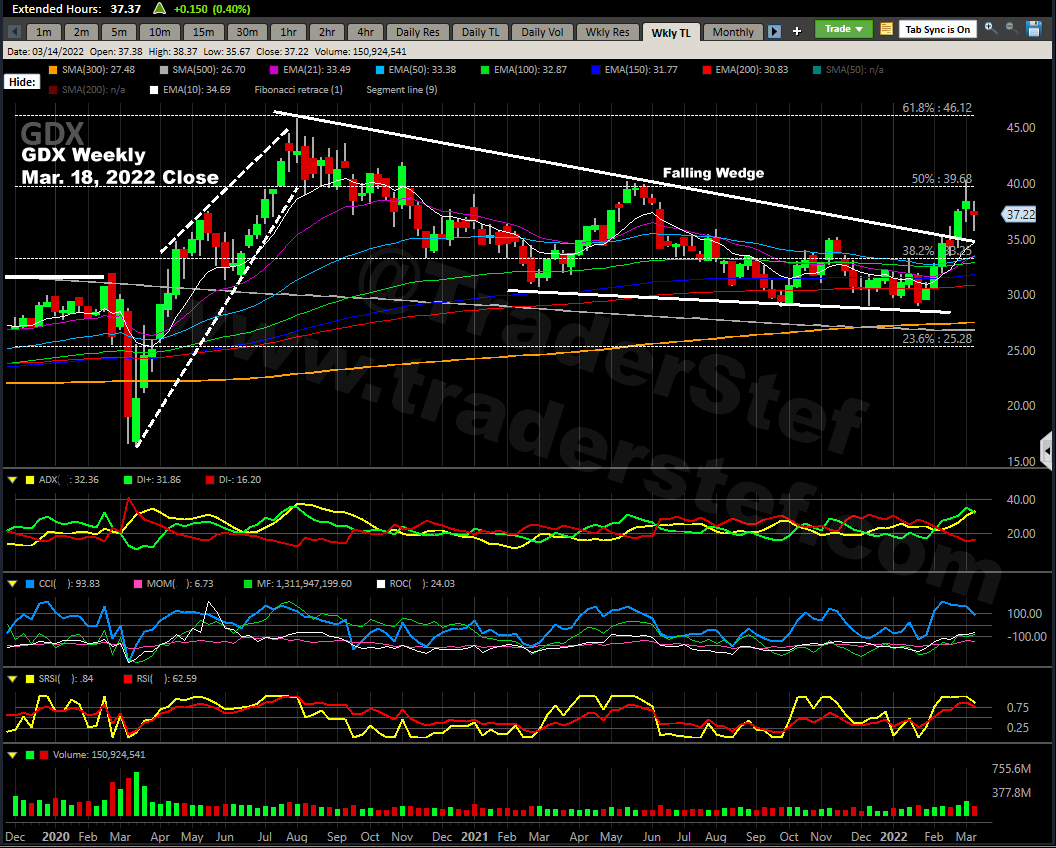Toggle Tab Sync is On

pos(938,29)
